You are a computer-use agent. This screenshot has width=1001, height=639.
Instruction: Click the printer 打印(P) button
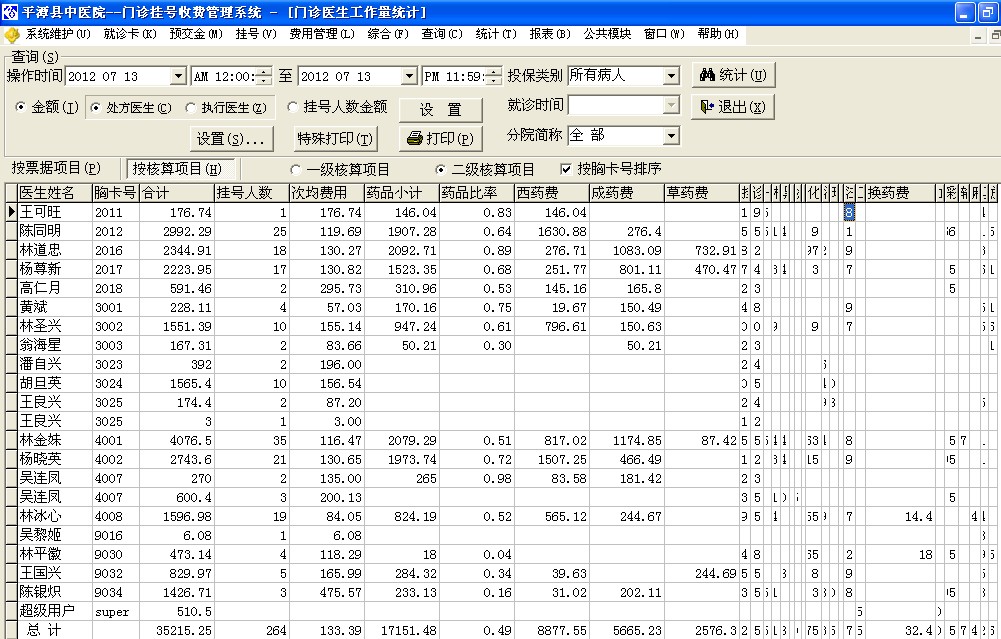440,139
